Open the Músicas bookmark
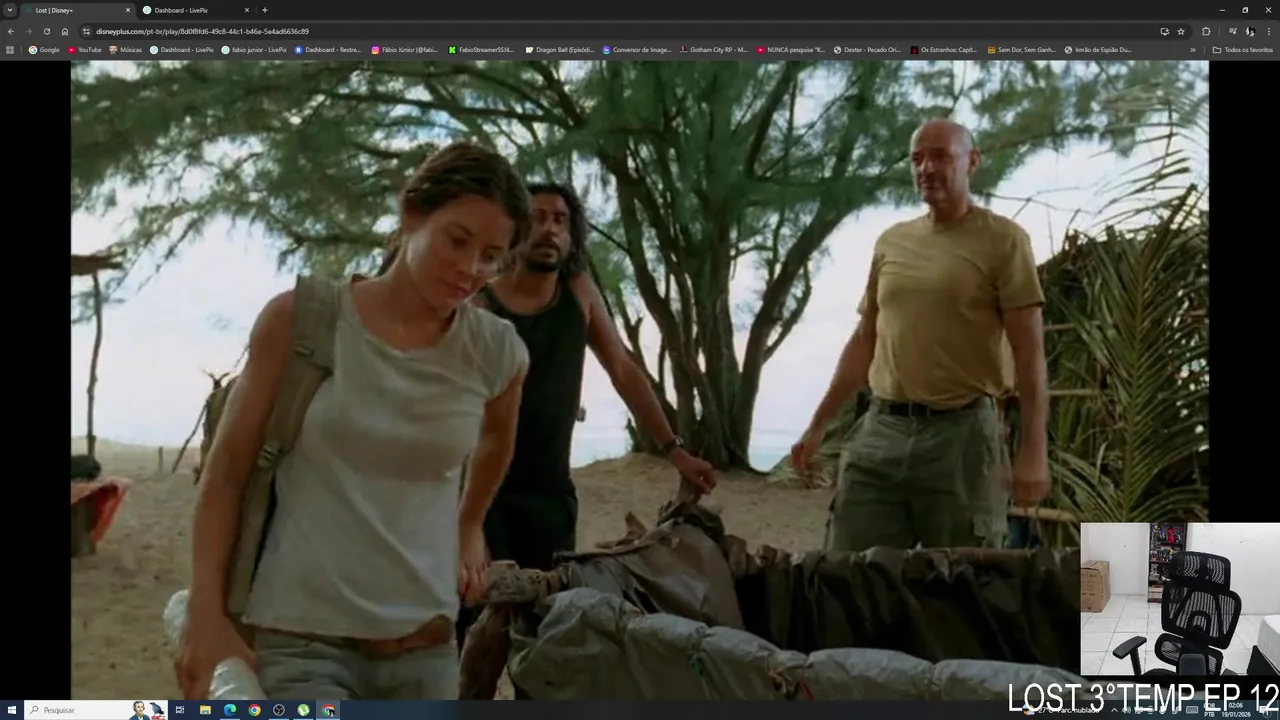The height and width of the screenshot is (720, 1280). point(126,49)
